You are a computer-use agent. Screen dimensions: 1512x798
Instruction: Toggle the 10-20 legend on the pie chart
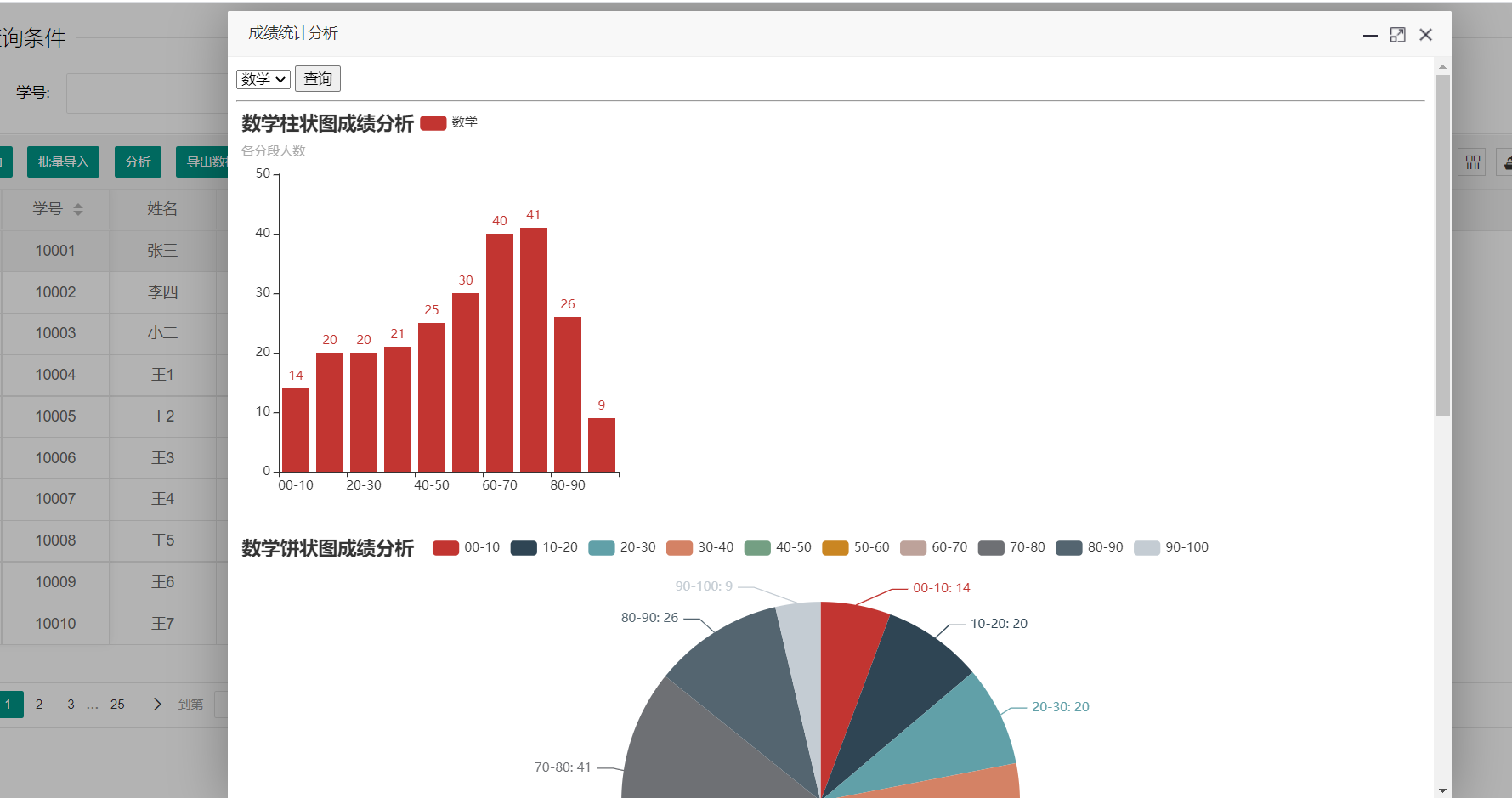(544, 547)
